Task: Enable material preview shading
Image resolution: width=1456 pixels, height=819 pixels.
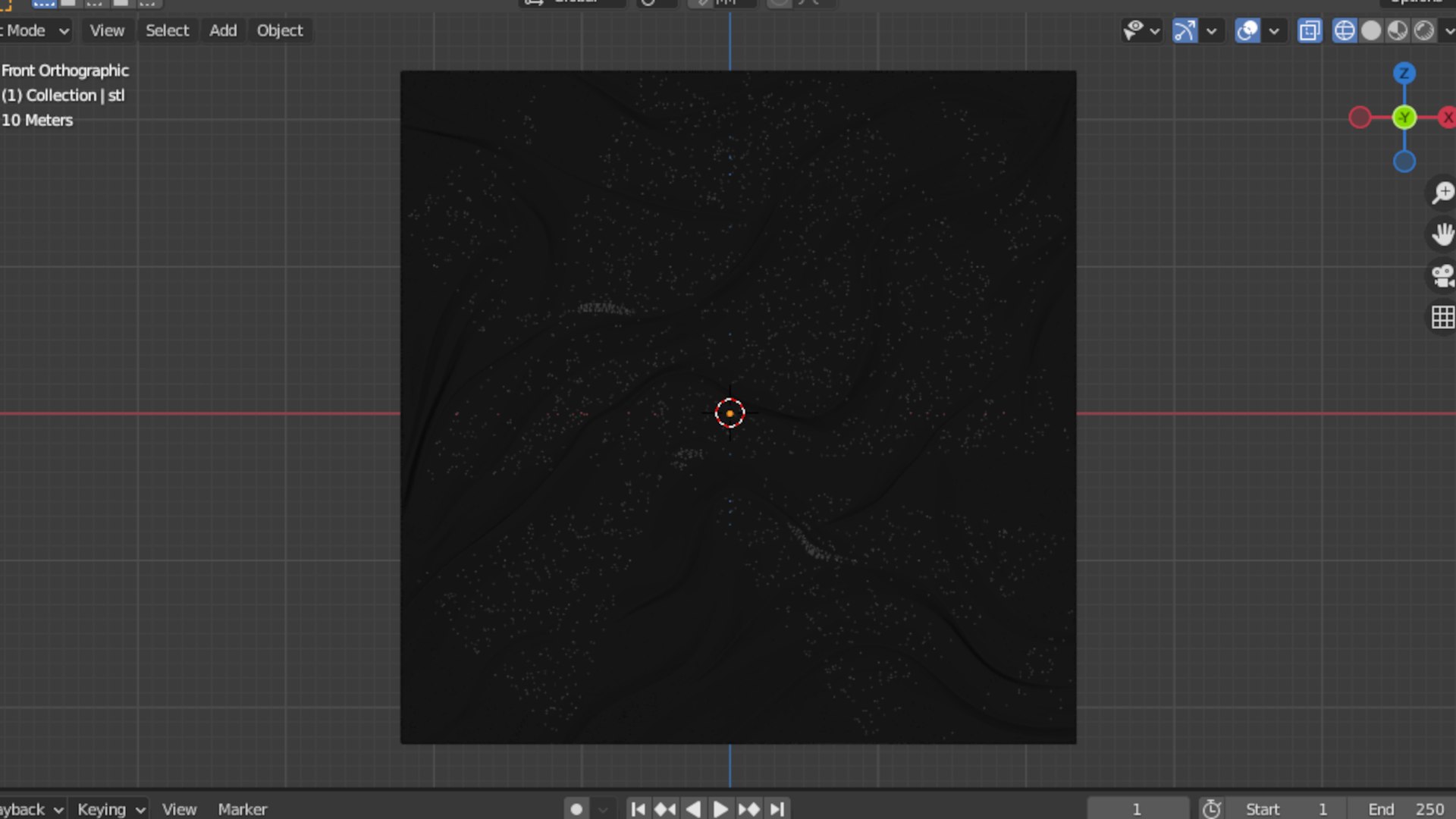Action: tap(1398, 31)
